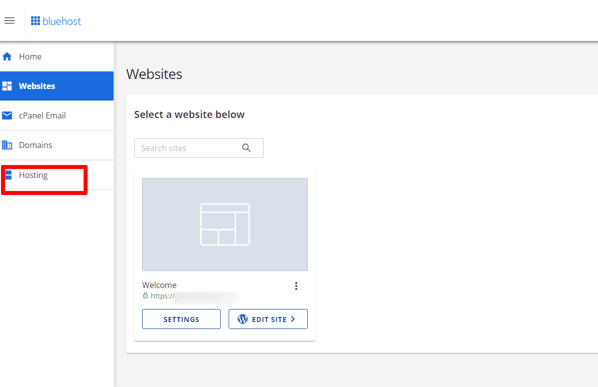Image resolution: width=598 pixels, height=387 pixels.
Task: Click the Settings button
Action: tap(181, 319)
